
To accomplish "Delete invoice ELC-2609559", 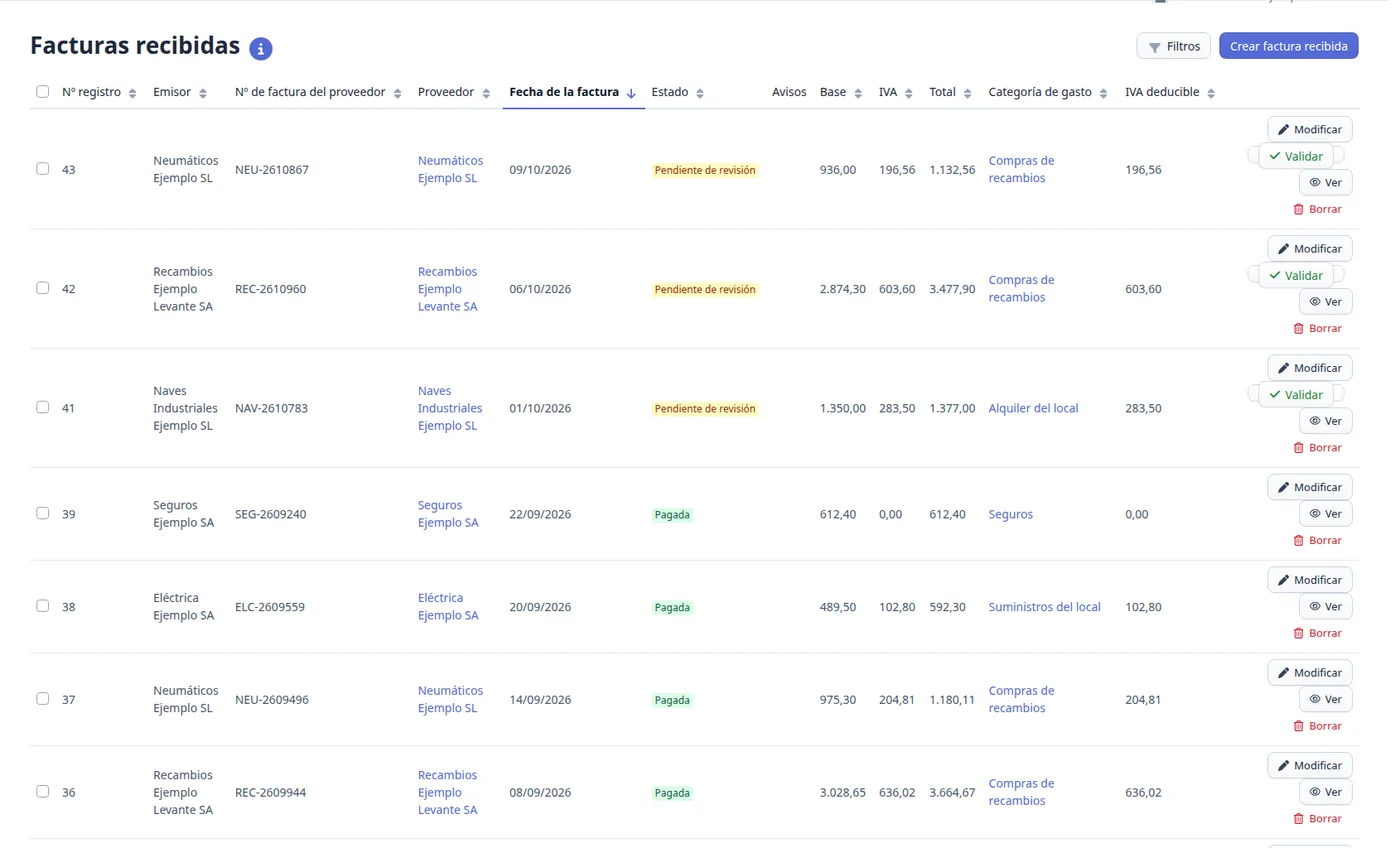I will 1317,633.
